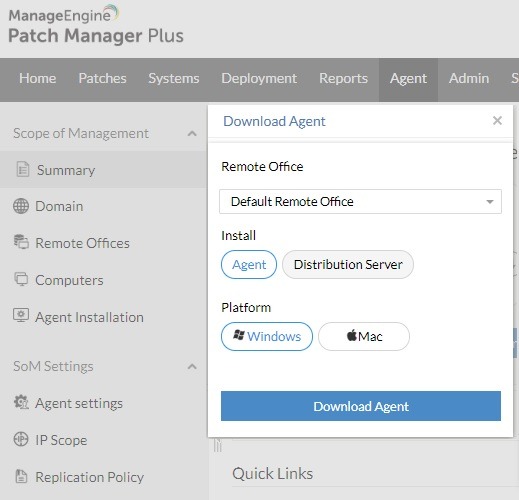Open the Deployment tab
Viewport: 519px width, 500px height.
point(259,79)
